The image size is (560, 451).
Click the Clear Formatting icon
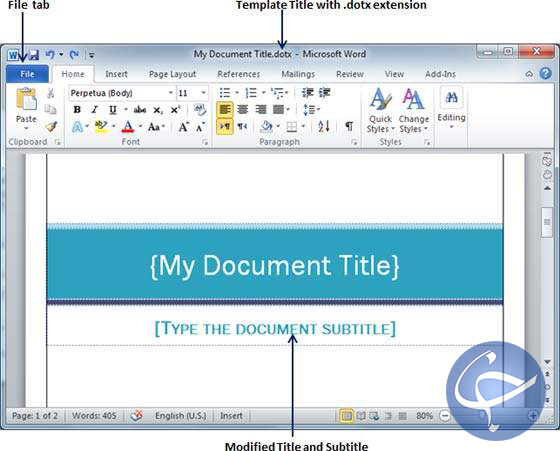pyautogui.click(x=200, y=110)
